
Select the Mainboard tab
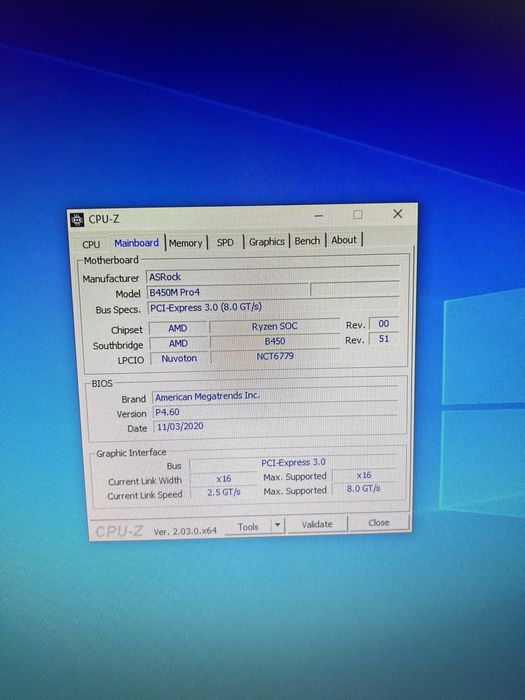137,243
